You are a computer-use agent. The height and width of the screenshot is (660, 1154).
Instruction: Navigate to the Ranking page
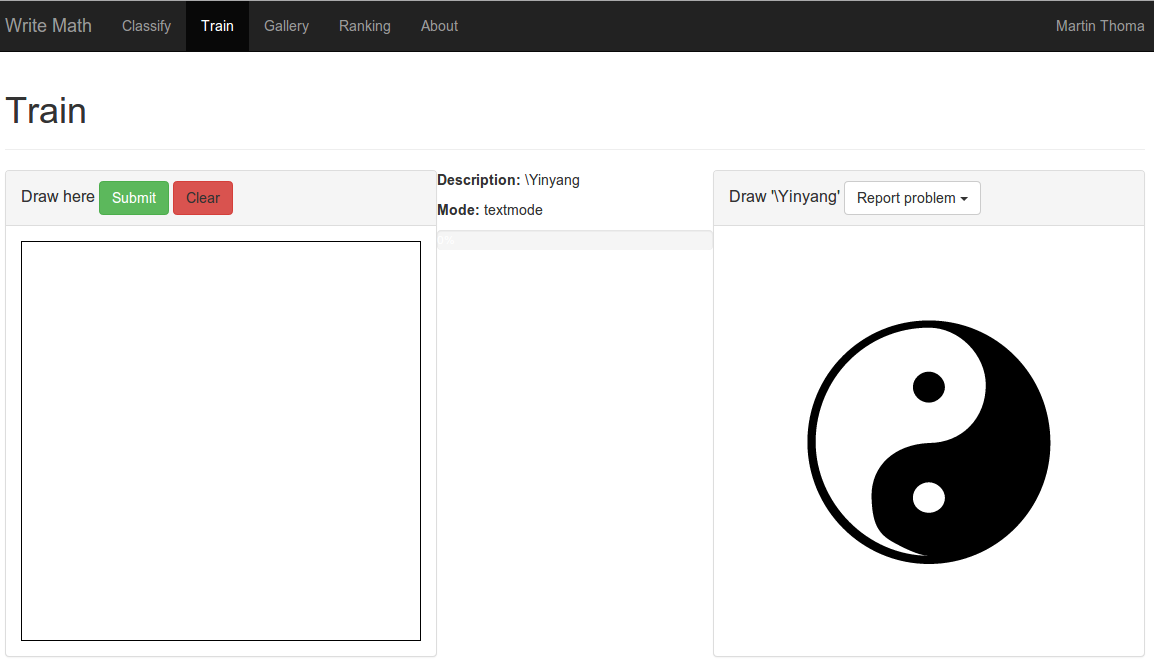pyautogui.click(x=364, y=26)
